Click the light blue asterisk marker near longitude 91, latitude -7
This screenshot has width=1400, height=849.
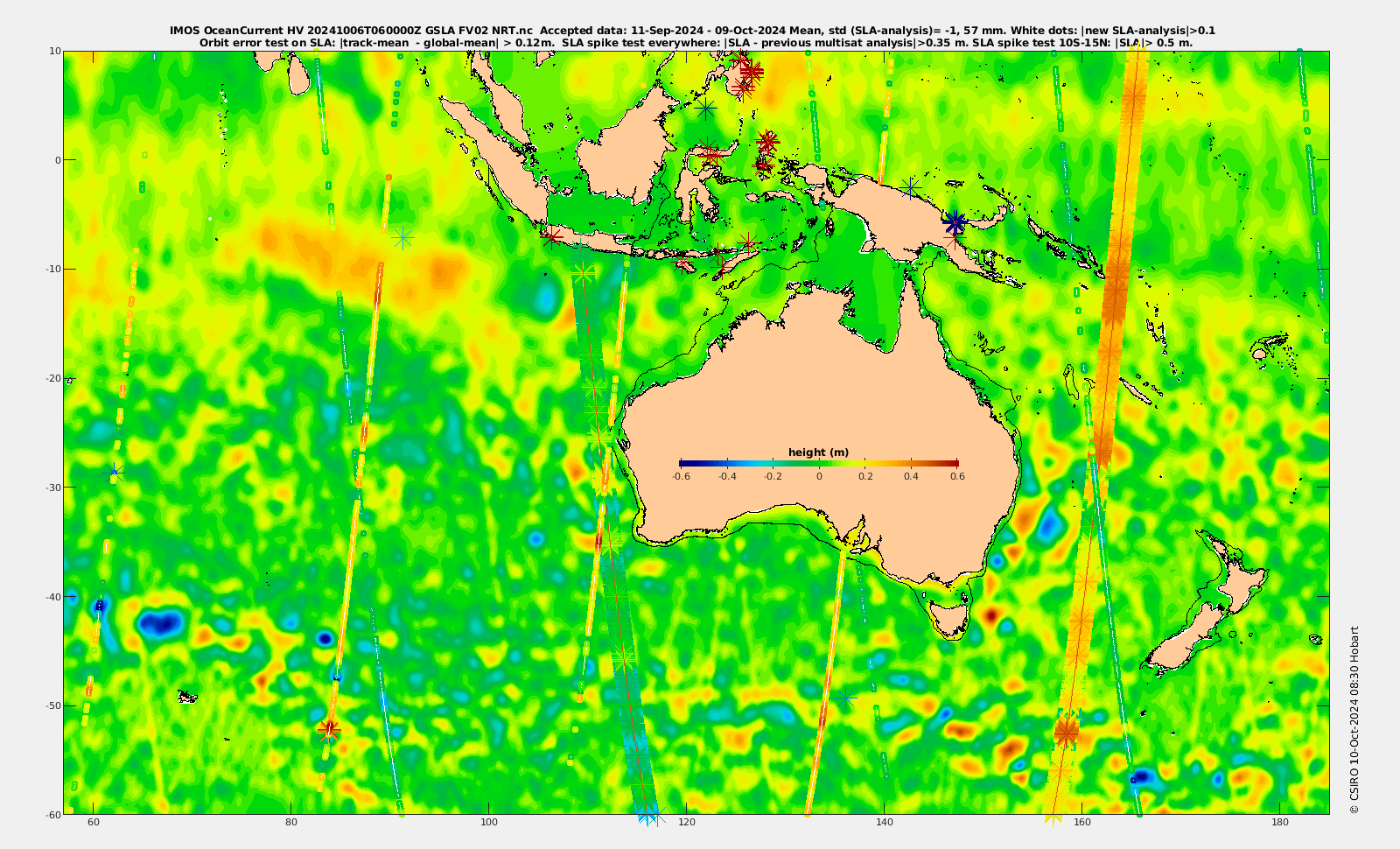coord(402,238)
